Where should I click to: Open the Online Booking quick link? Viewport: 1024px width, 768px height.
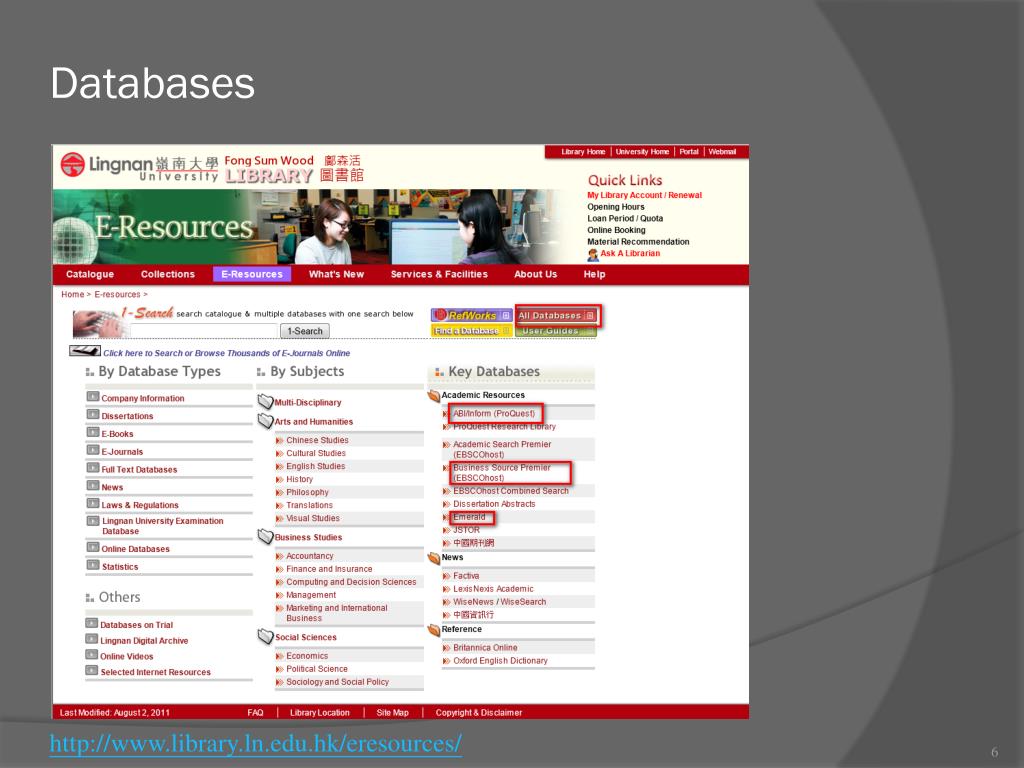point(616,230)
